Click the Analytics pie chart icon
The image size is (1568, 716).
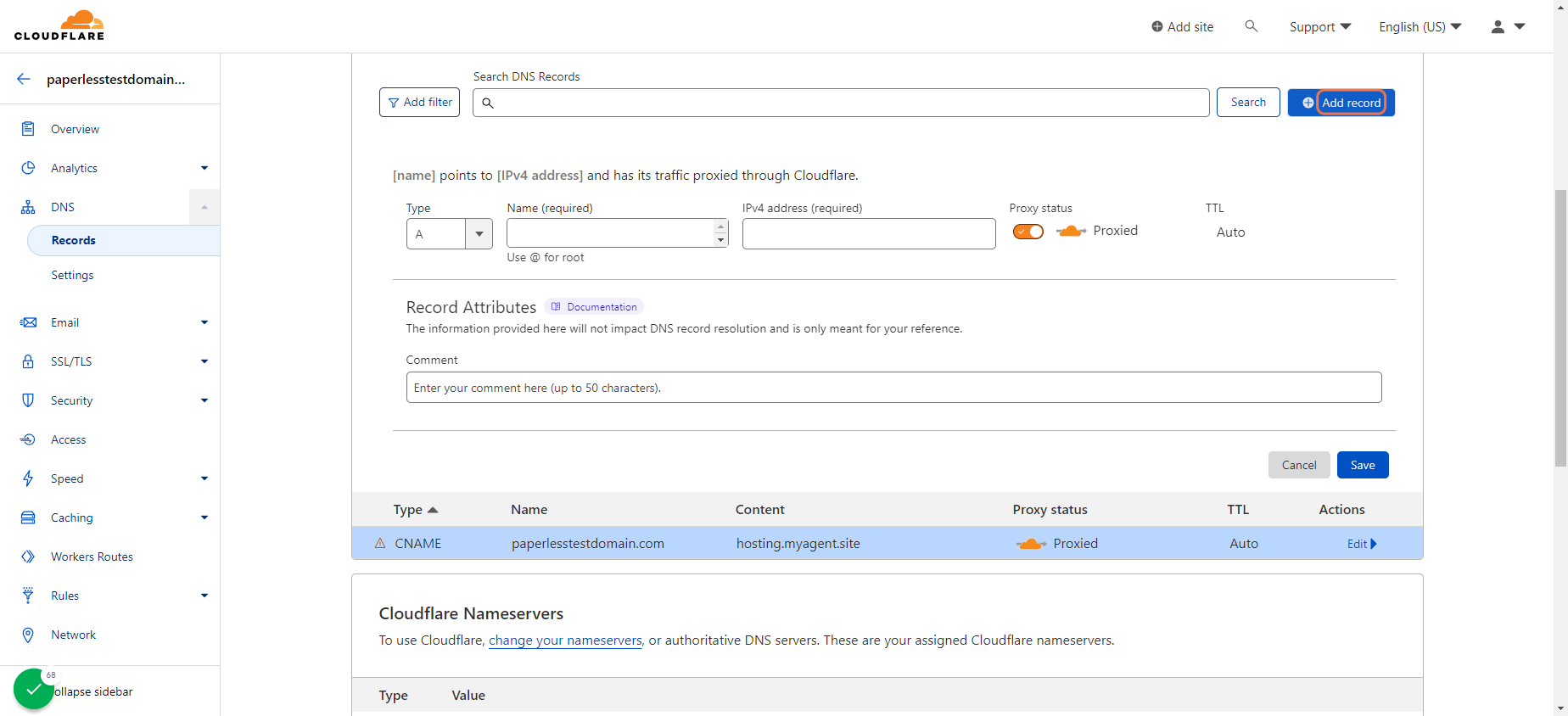[x=28, y=168]
